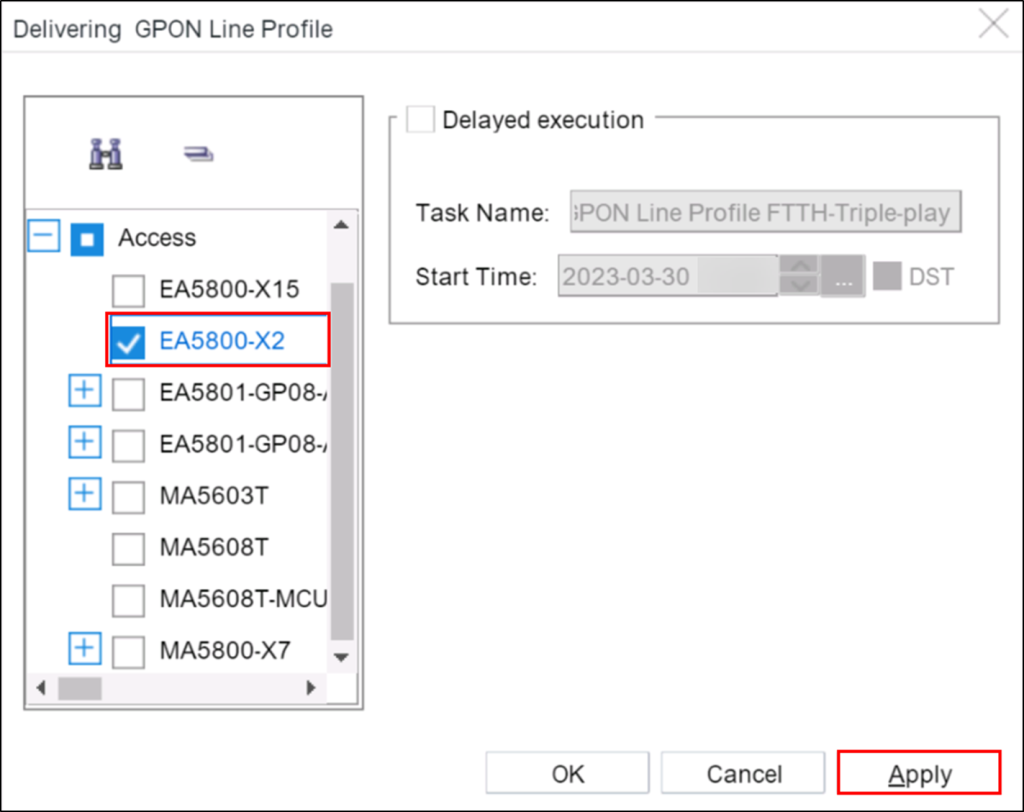The height and width of the screenshot is (812, 1024).
Task: Expand the MA5603T tree node
Action: pos(85,494)
